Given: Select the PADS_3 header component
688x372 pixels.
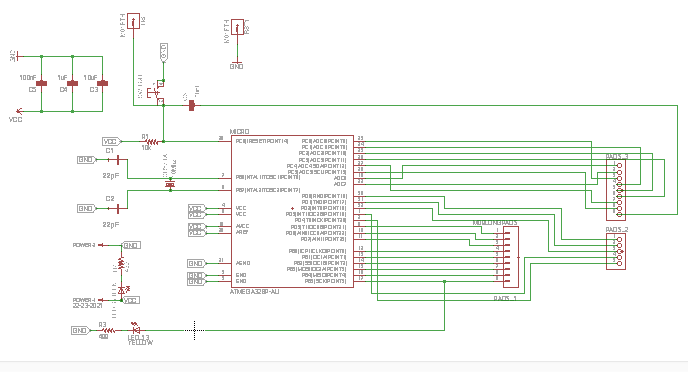Looking at the screenshot, I should (616, 190).
